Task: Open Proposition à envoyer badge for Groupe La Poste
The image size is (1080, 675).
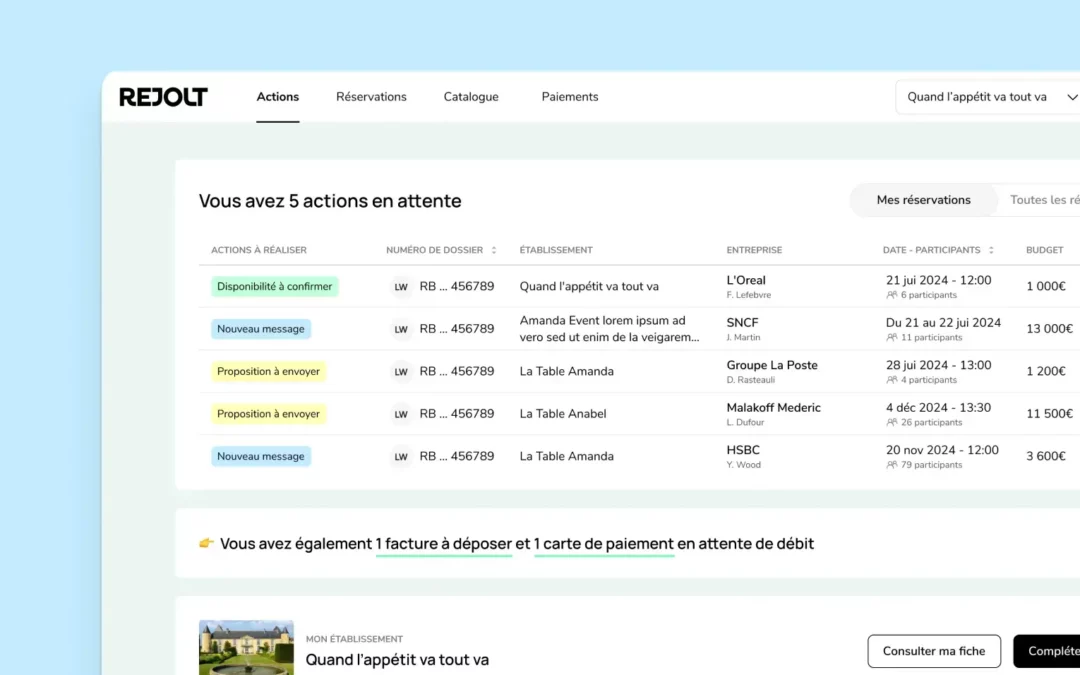Action: [x=268, y=371]
